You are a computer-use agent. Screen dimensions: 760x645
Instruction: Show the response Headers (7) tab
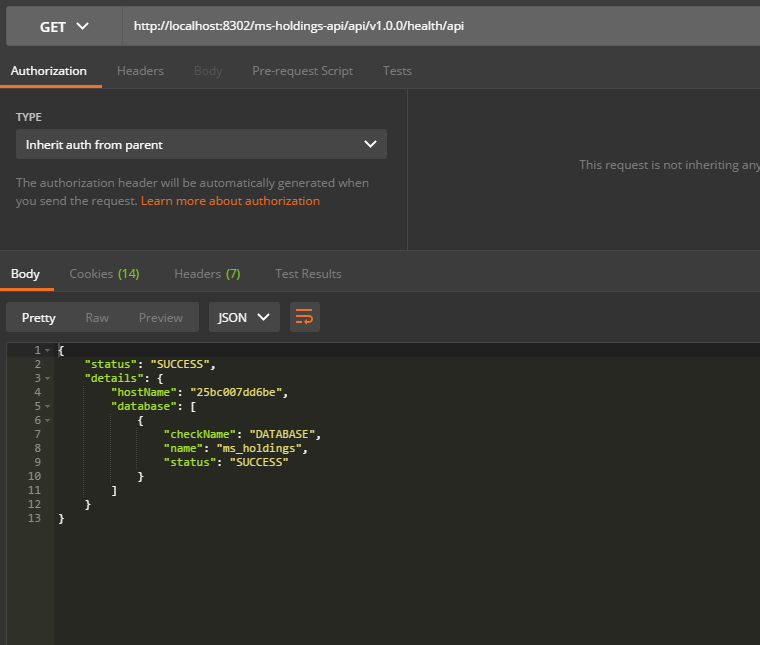(x=207, y=273)
